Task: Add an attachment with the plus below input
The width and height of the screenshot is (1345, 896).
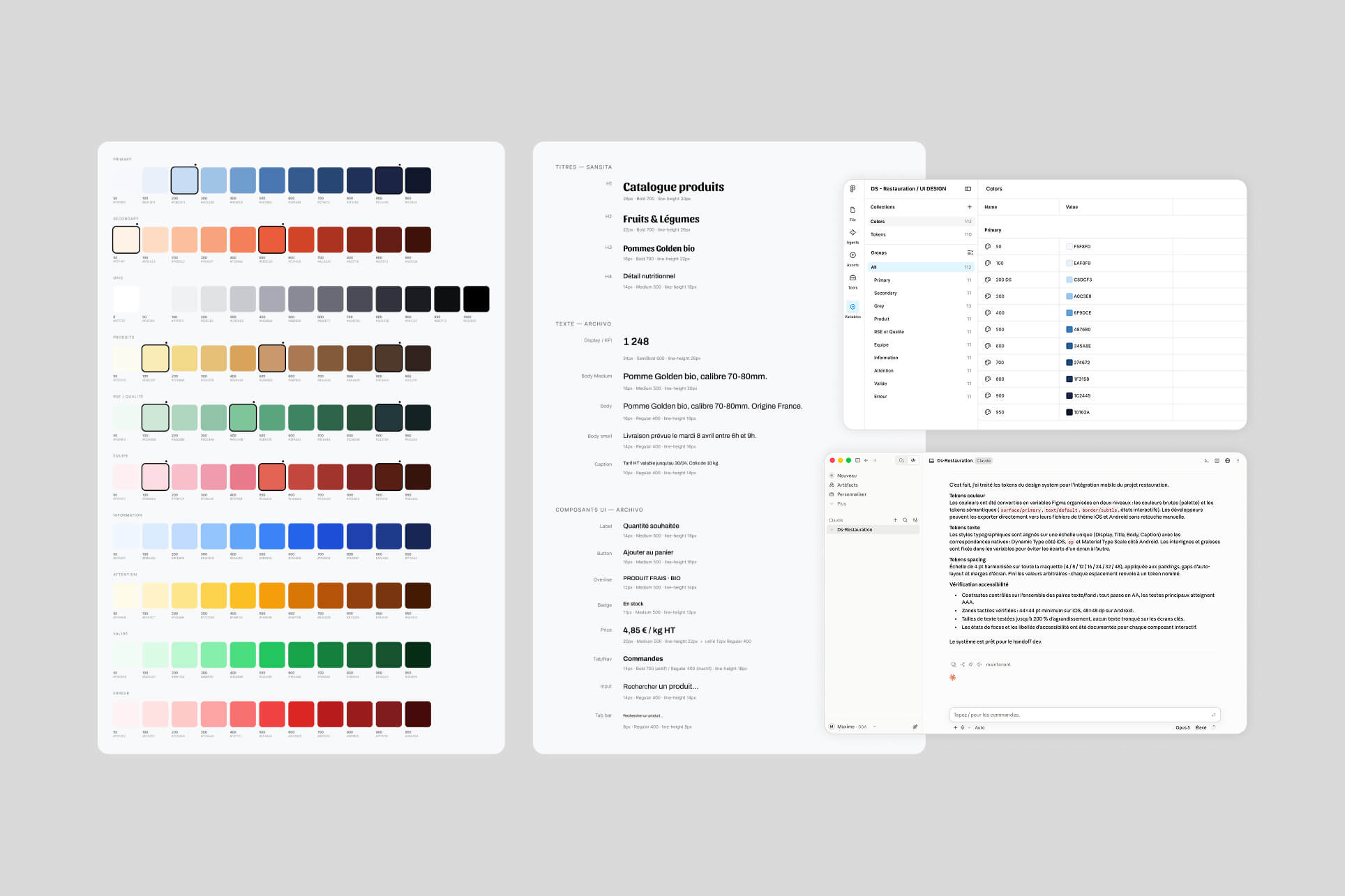Action: point(956,727)
